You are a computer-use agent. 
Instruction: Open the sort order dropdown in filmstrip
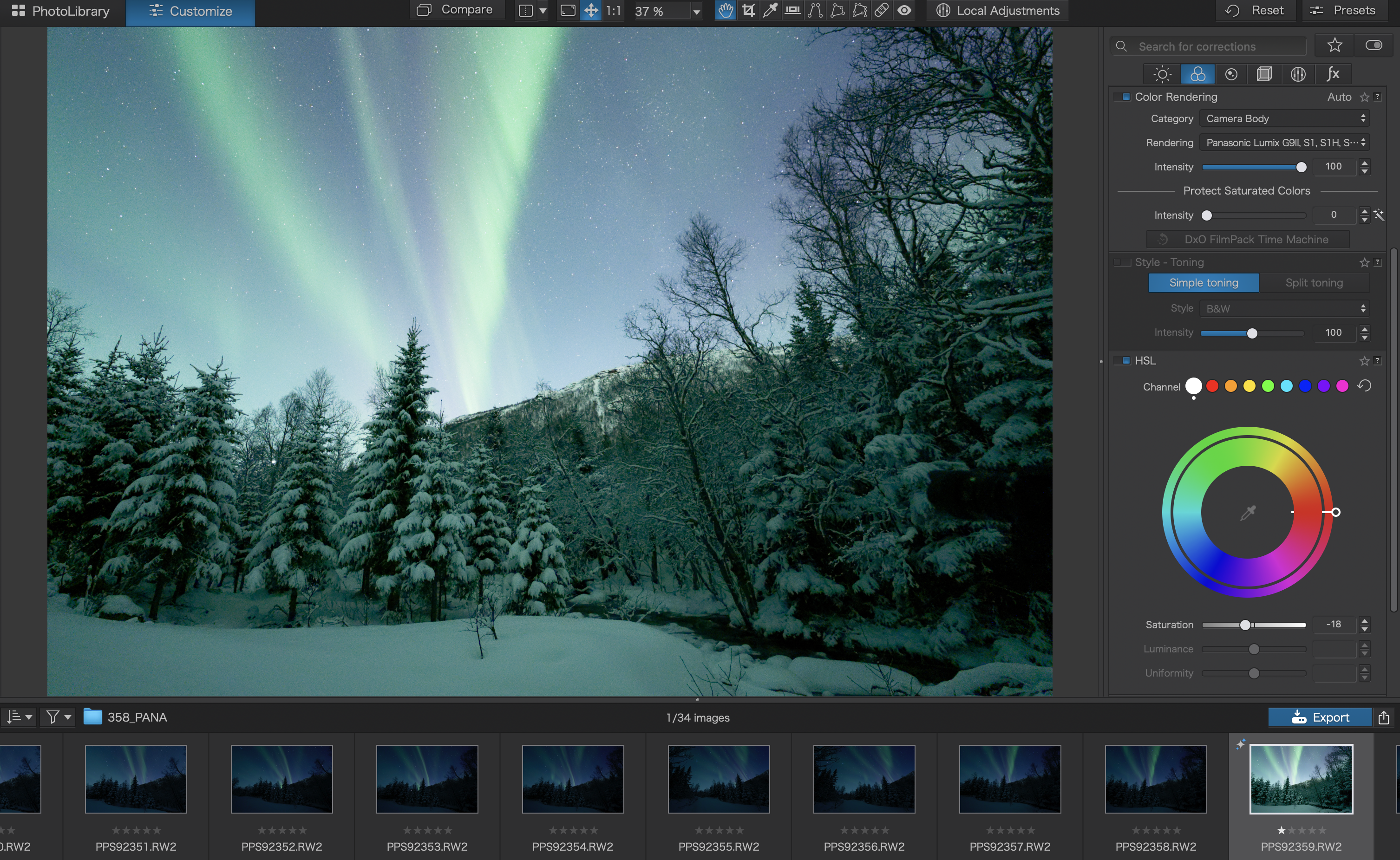tap(19, 717)
